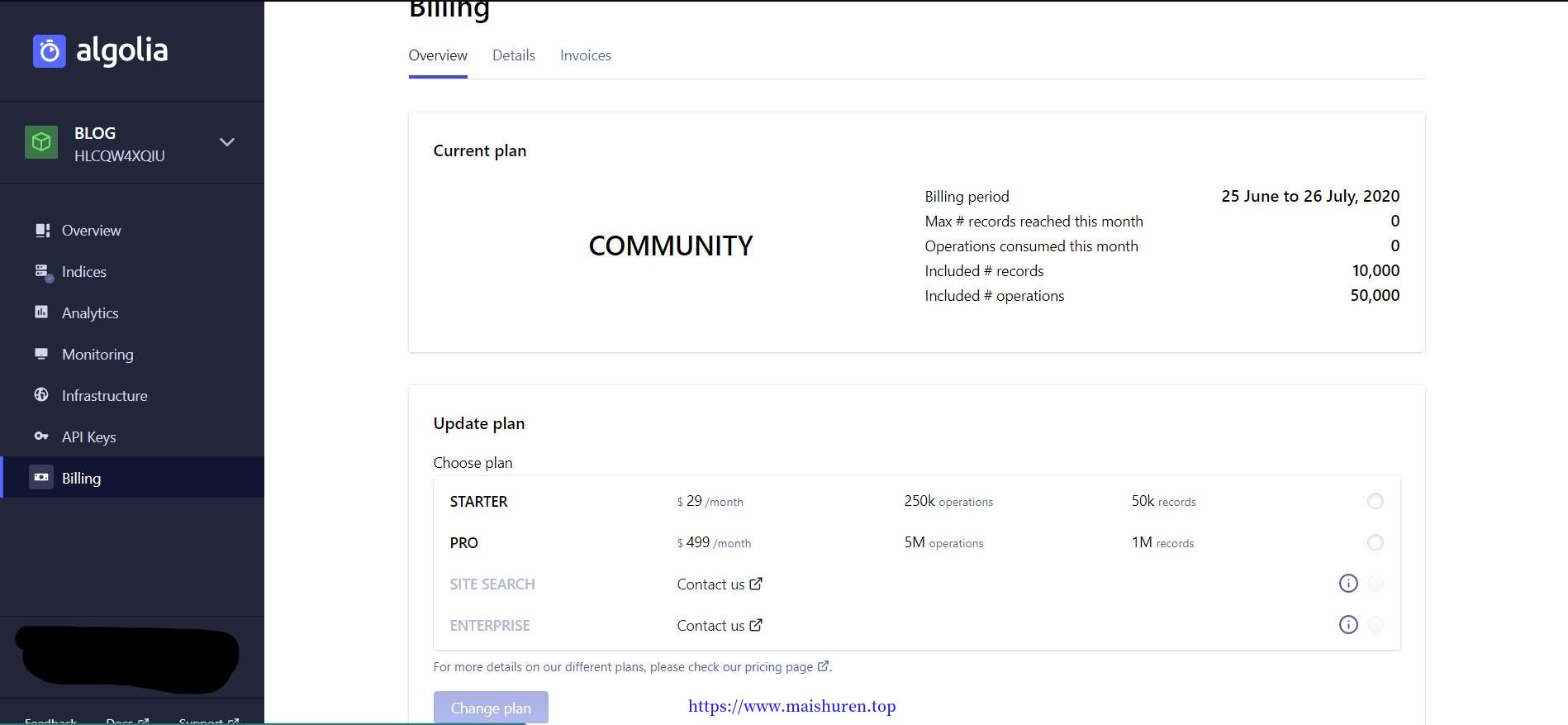This screenshot has width=1568, height=725.
Task: Select the ENTERPRISE plan radio button
Action: coord(1375,625)
